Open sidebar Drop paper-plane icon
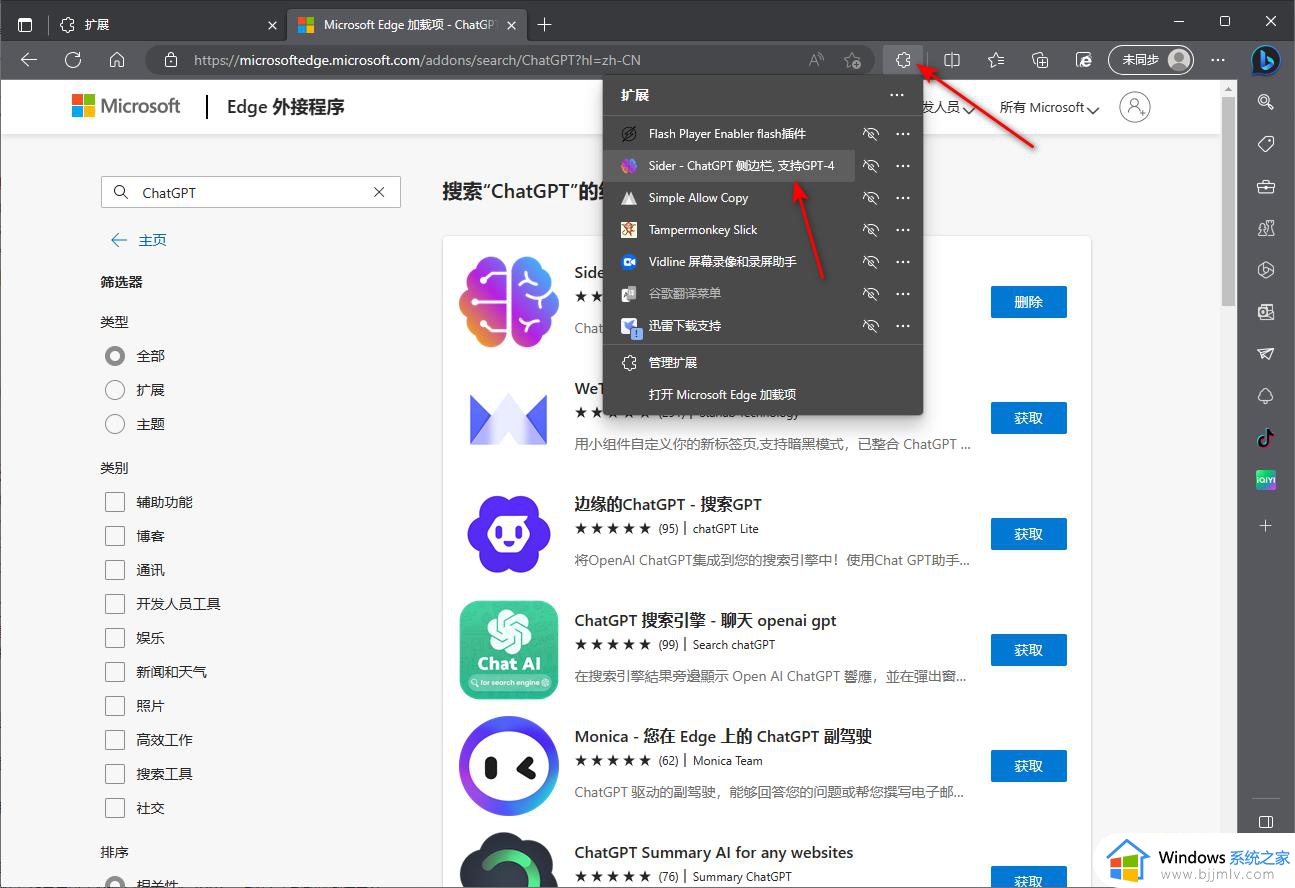1295x888 pixels. point(1266,354)
